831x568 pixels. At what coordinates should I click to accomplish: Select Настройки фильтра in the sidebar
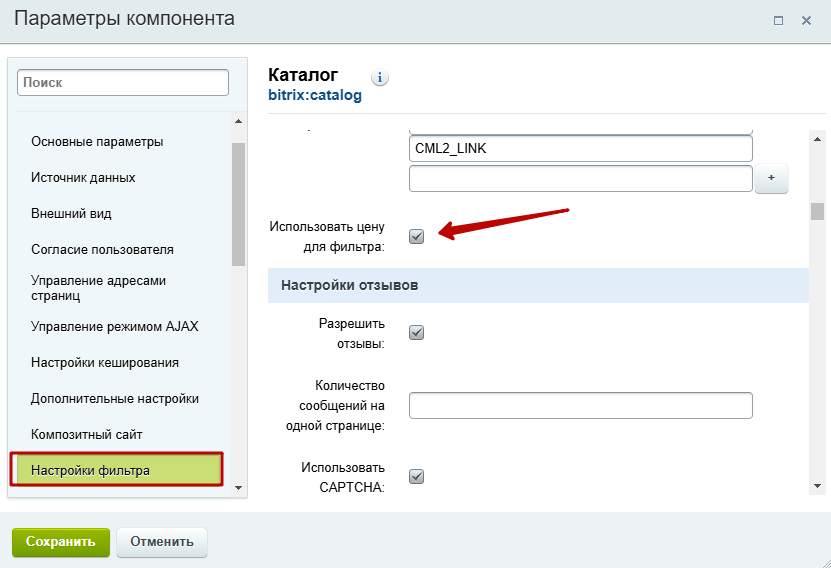click(117, 469)
